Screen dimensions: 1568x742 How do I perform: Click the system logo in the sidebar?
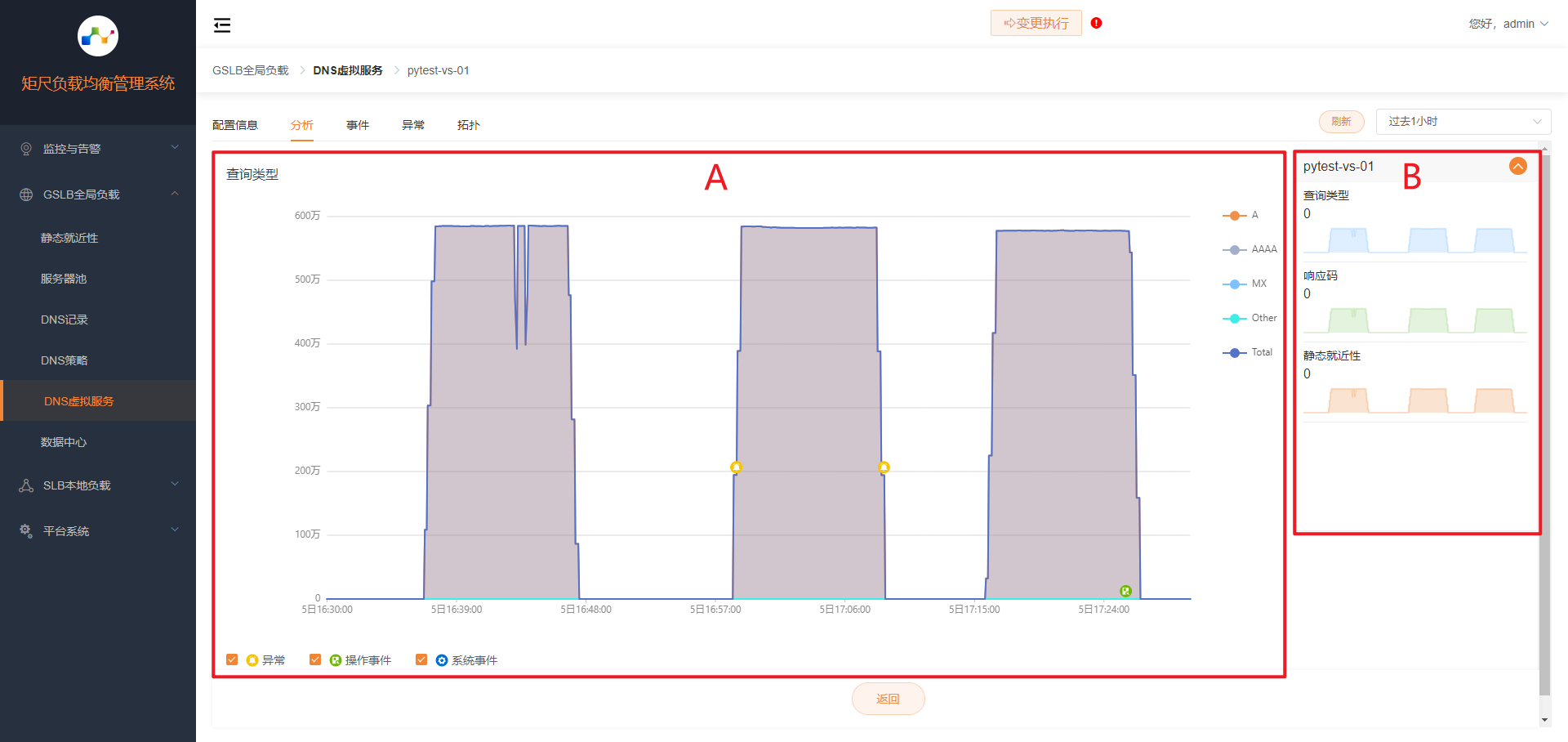[x=98, y=36]
